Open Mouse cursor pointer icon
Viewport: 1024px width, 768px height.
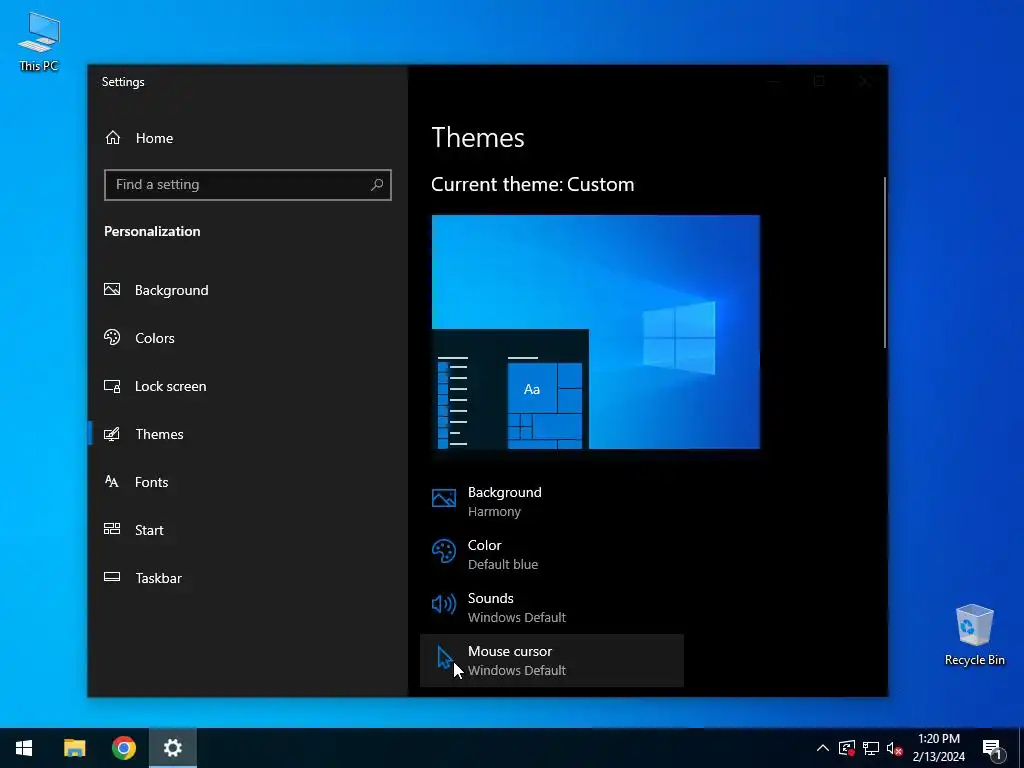(445, 657)
